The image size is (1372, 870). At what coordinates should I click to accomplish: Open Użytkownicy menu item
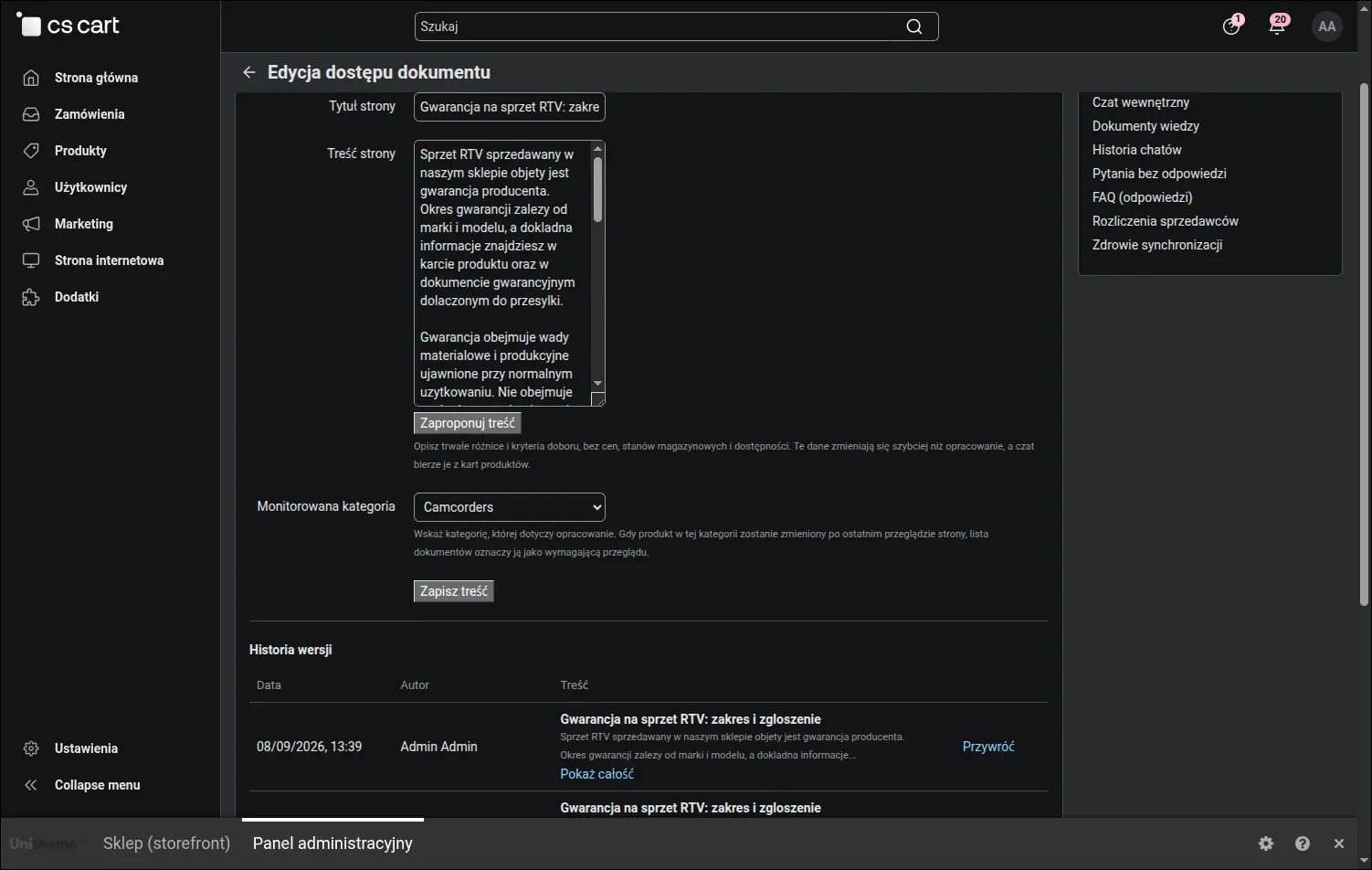(x=90, y=187)
